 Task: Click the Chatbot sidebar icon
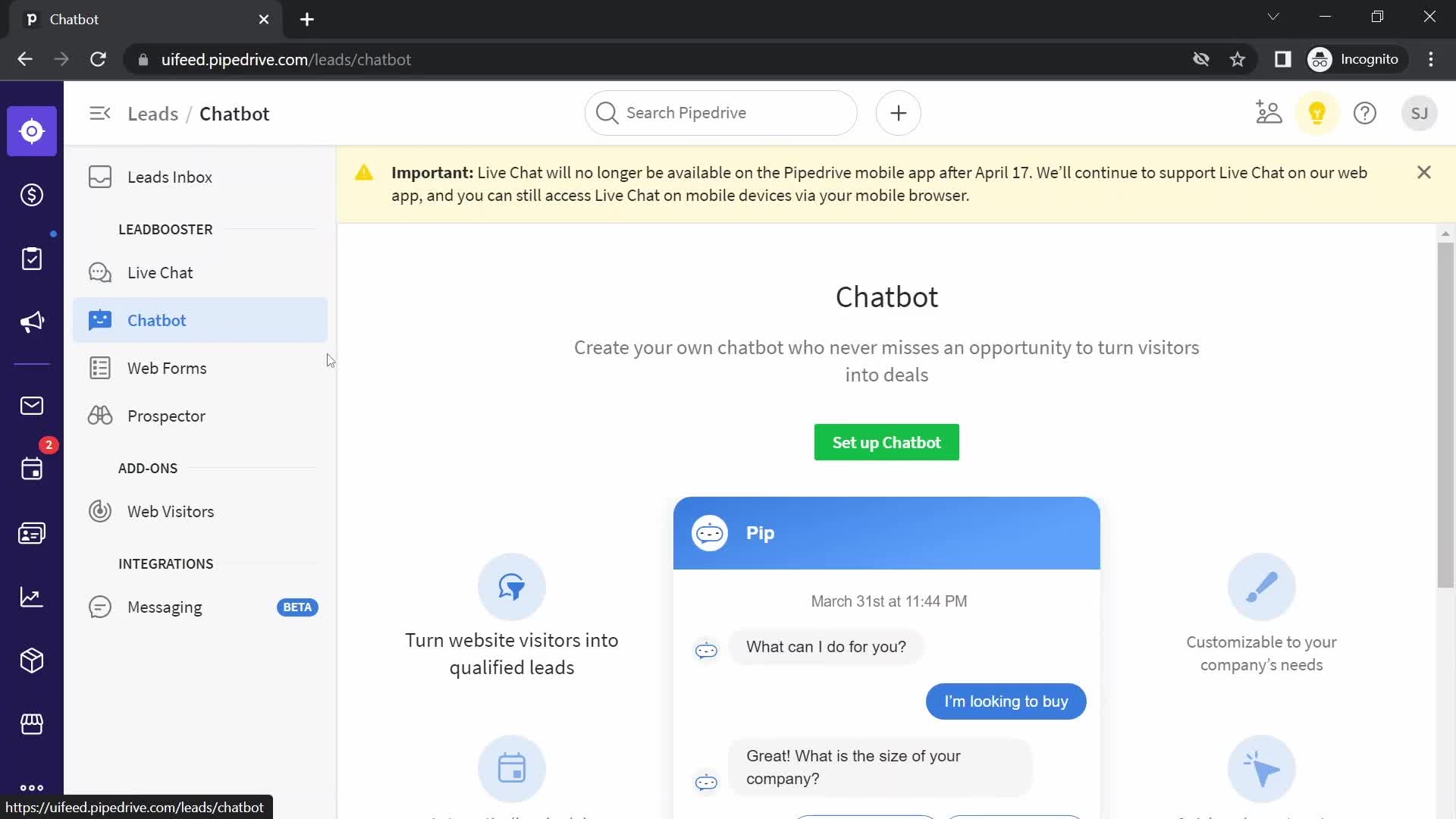pyautogui.click(x=99, y=320)
